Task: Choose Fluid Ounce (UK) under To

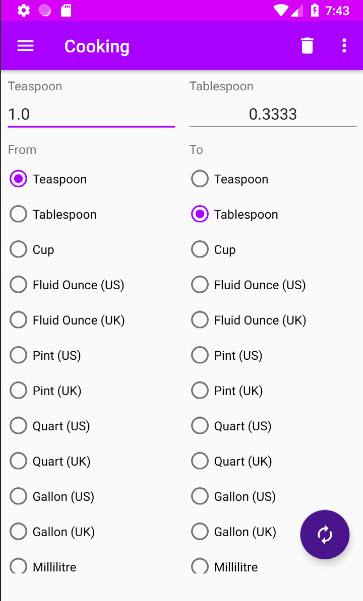Action: point(249,320)
